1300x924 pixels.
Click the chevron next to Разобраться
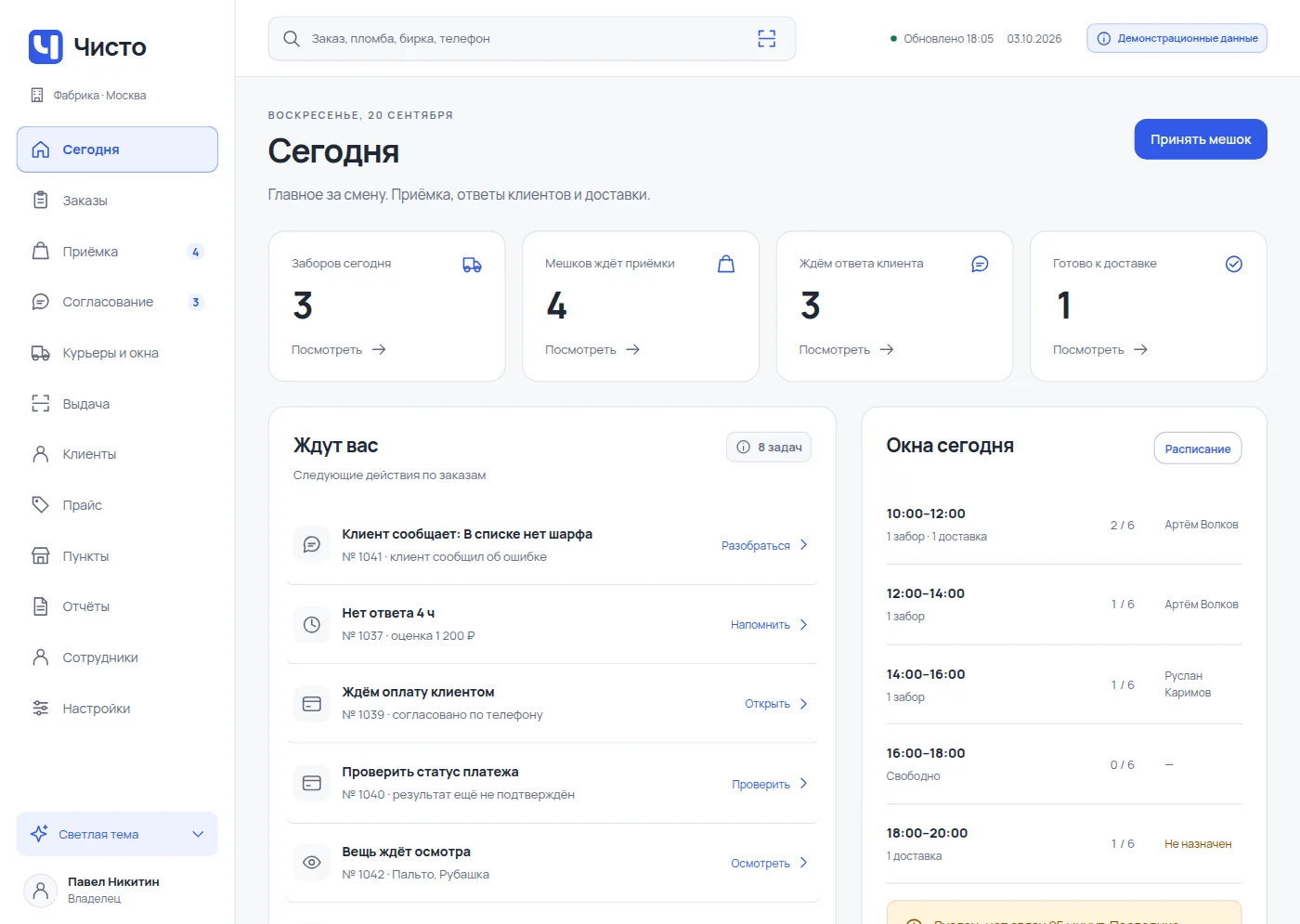803,544
